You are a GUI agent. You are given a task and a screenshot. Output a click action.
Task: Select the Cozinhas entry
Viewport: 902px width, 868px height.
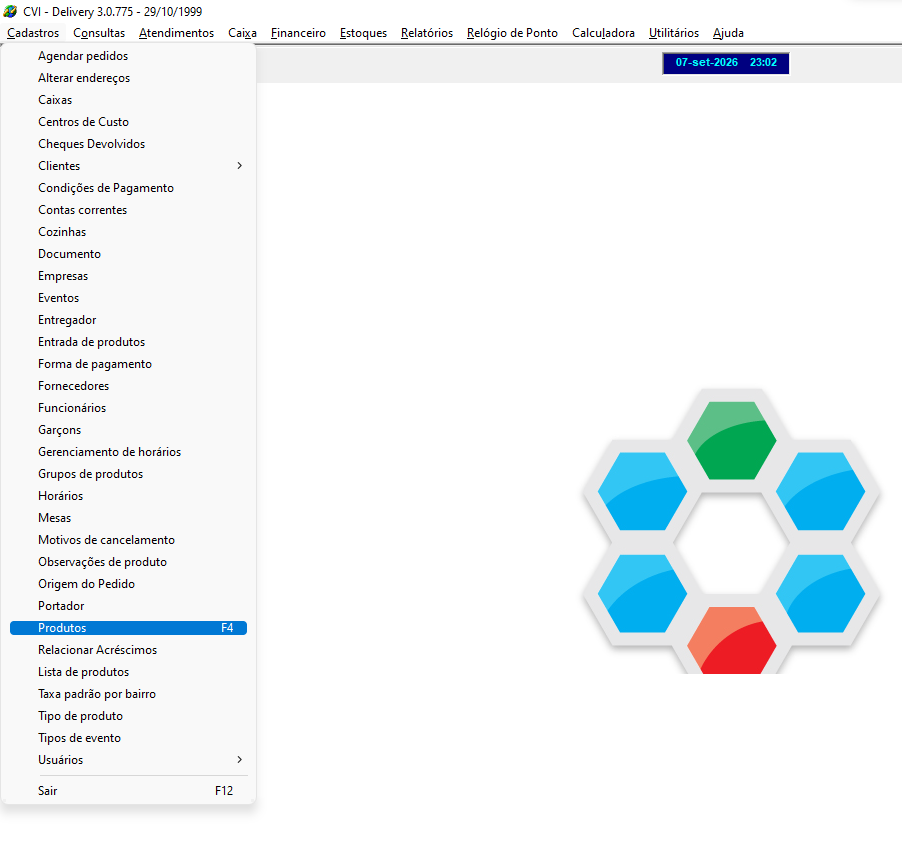[x=128, y=232]
